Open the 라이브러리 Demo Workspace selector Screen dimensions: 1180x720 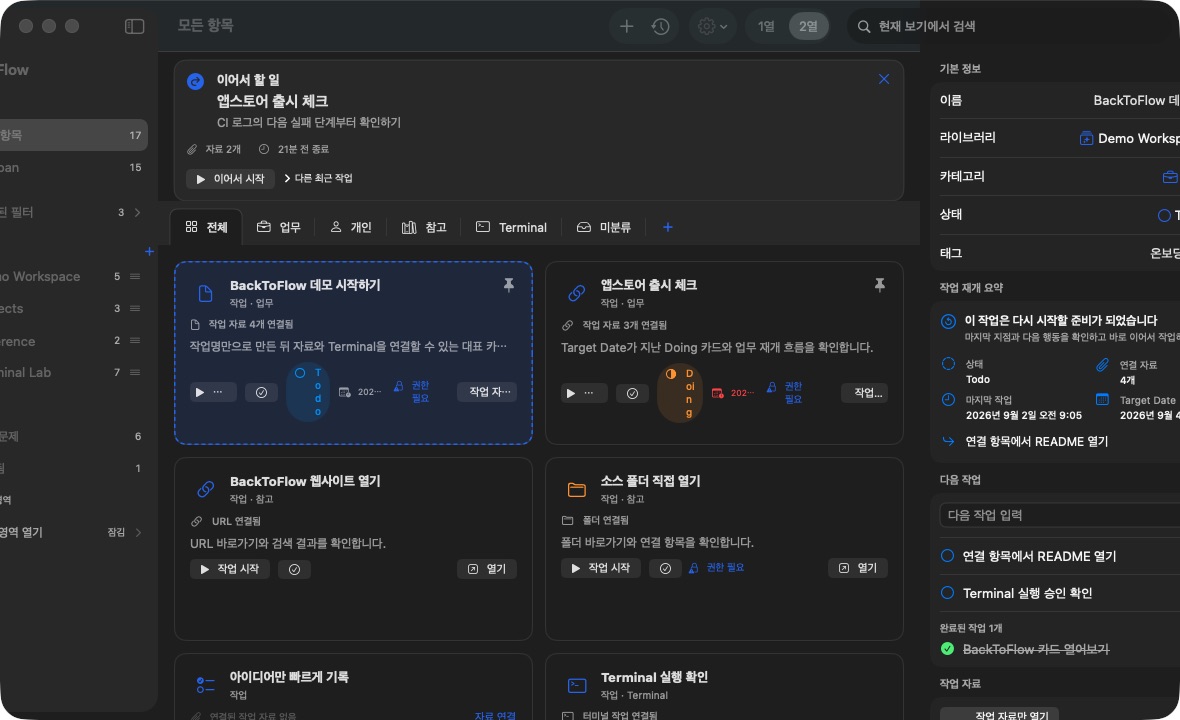(1129, 138)
